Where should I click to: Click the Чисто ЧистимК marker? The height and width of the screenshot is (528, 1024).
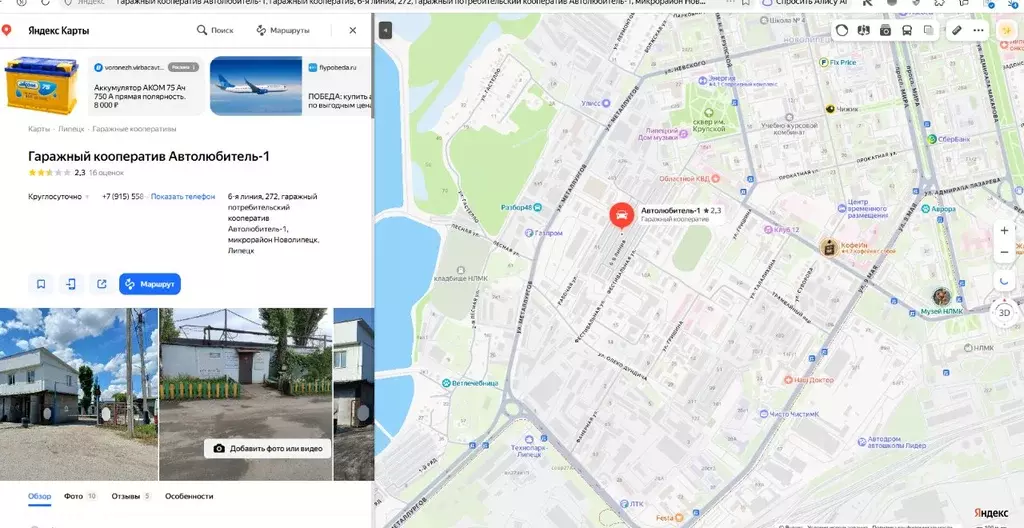763,414
